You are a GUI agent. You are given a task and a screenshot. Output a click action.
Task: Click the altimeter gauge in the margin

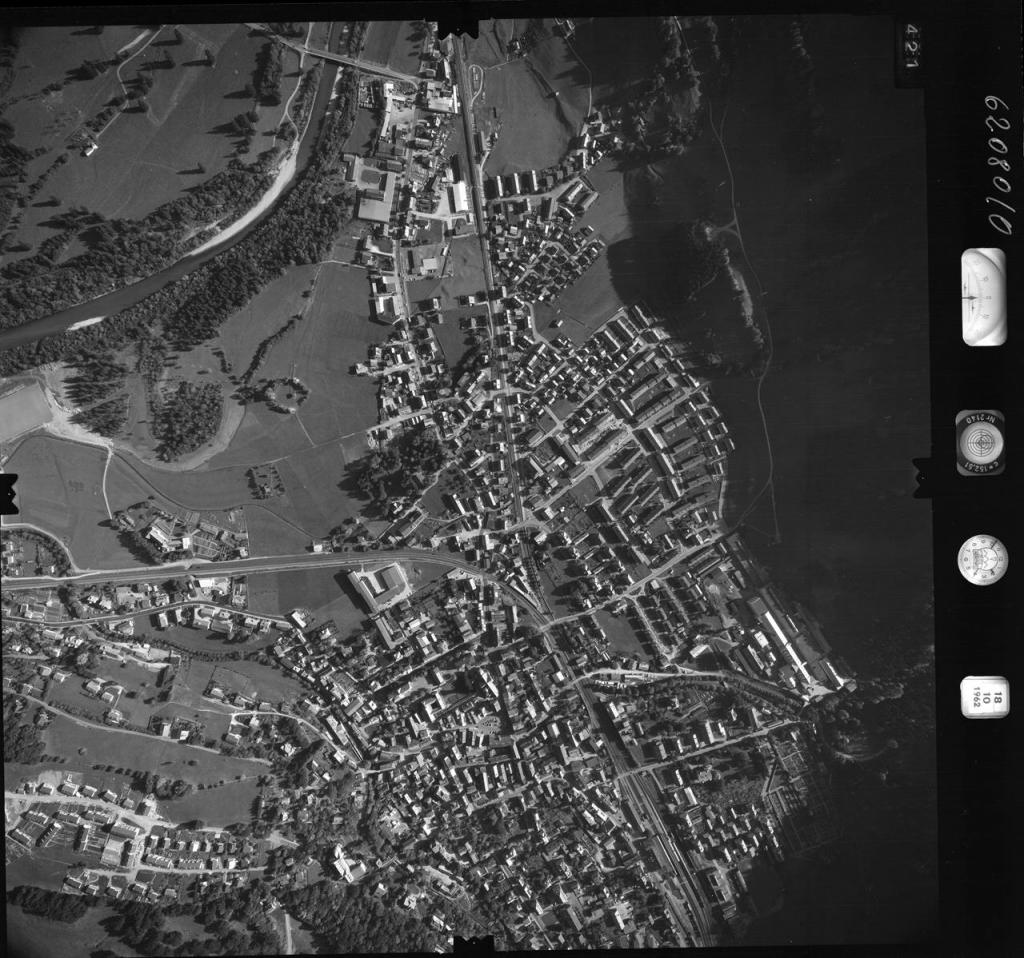pos(983,297)
